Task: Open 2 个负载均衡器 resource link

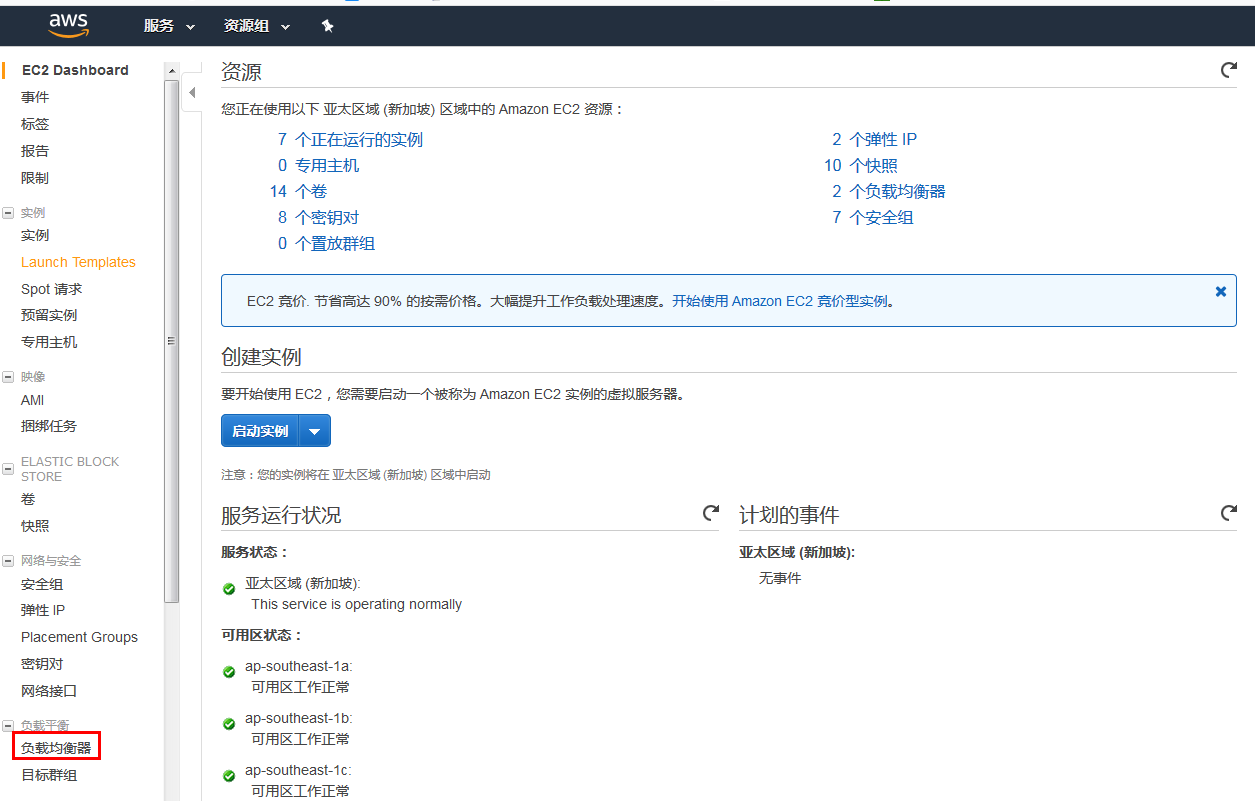Action: pos(888,192)
